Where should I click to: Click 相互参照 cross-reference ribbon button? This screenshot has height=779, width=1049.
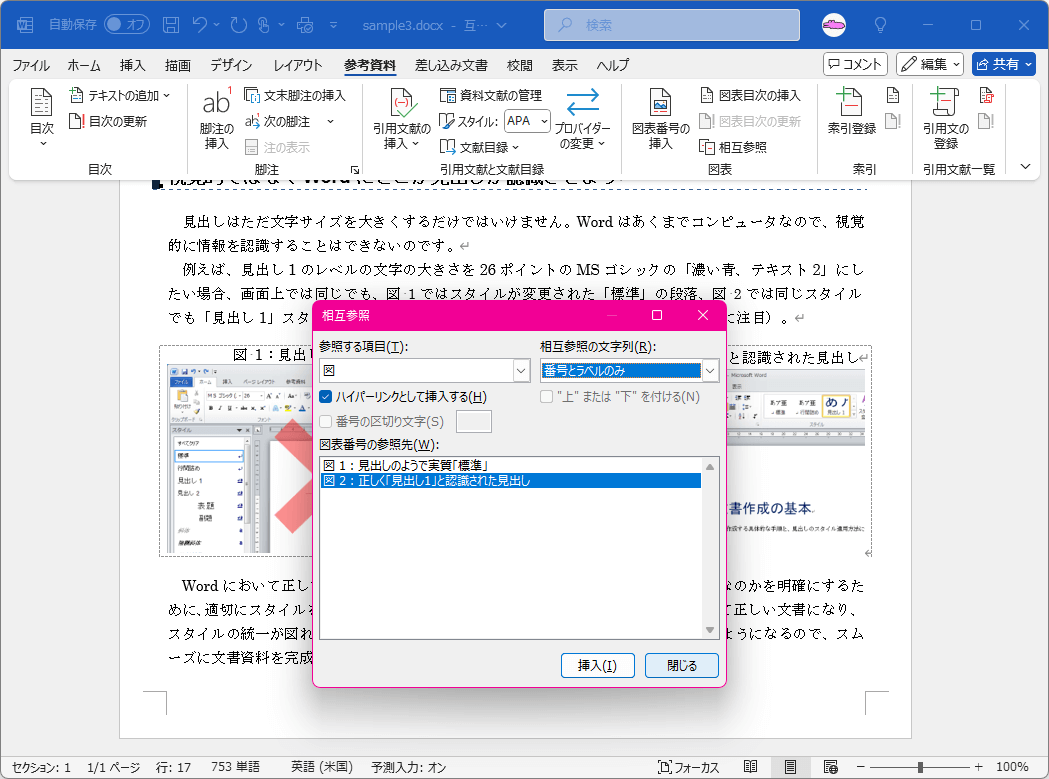(733, 147)
